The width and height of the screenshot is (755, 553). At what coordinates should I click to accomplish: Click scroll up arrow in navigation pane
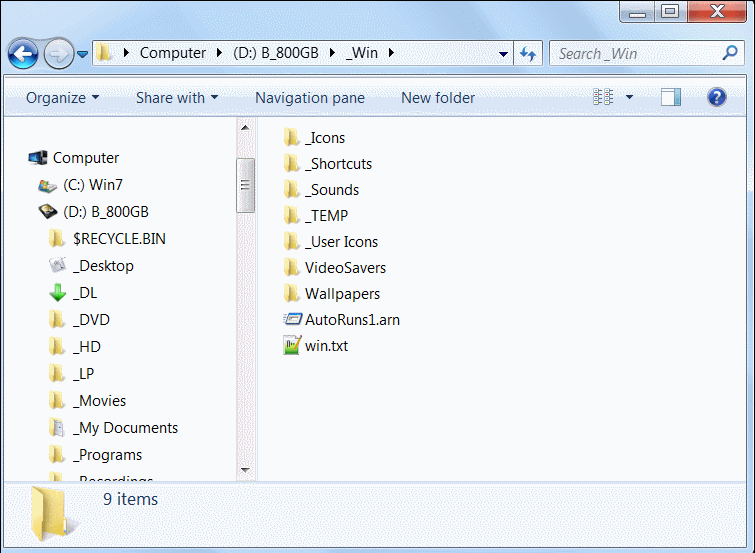pyautogui.click(x=245, y=128)
